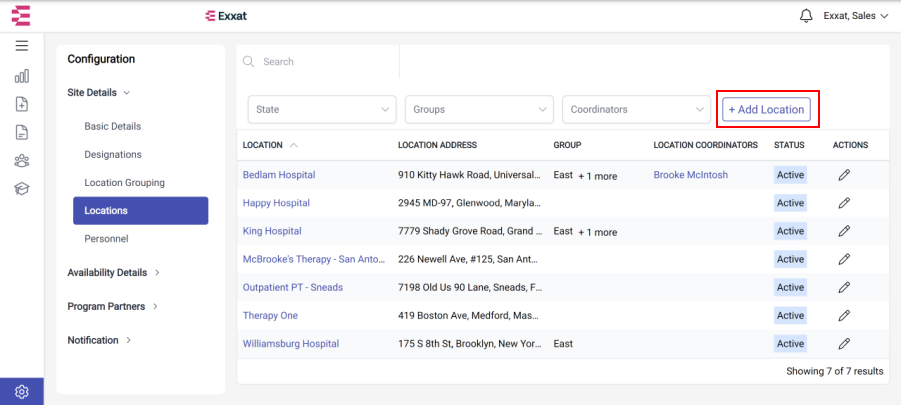
Task: Open the State filter dropdown
Action: [x=322, y=109]
